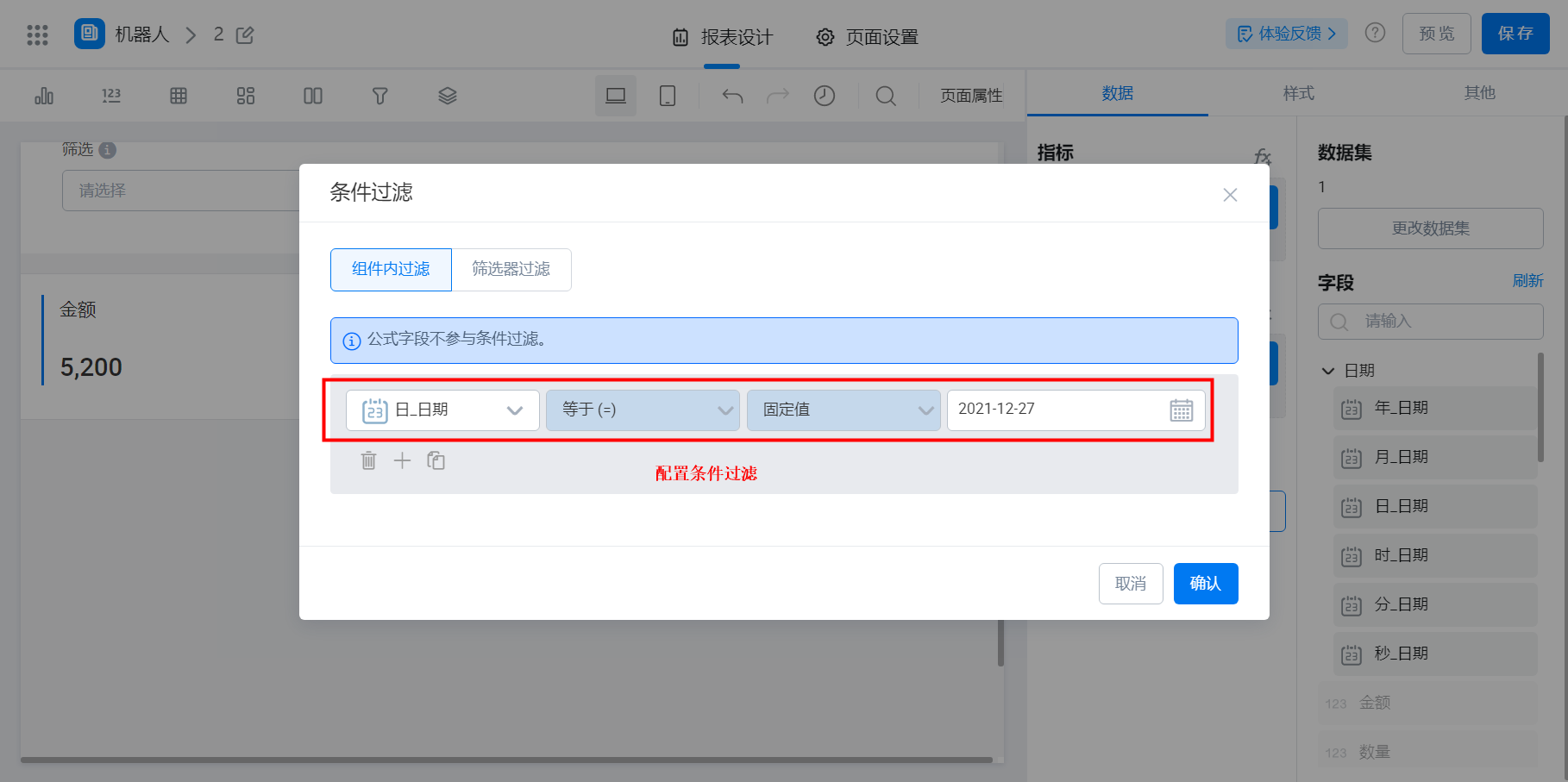This screenshot has width=1568, height=782.
Task: Open the 日_日期 field dropdown
Action: click(442, 410)
